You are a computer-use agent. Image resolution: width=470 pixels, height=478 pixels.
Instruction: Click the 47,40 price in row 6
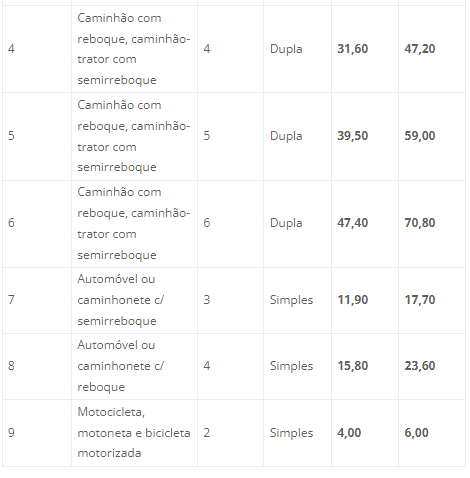pos(353,223)
